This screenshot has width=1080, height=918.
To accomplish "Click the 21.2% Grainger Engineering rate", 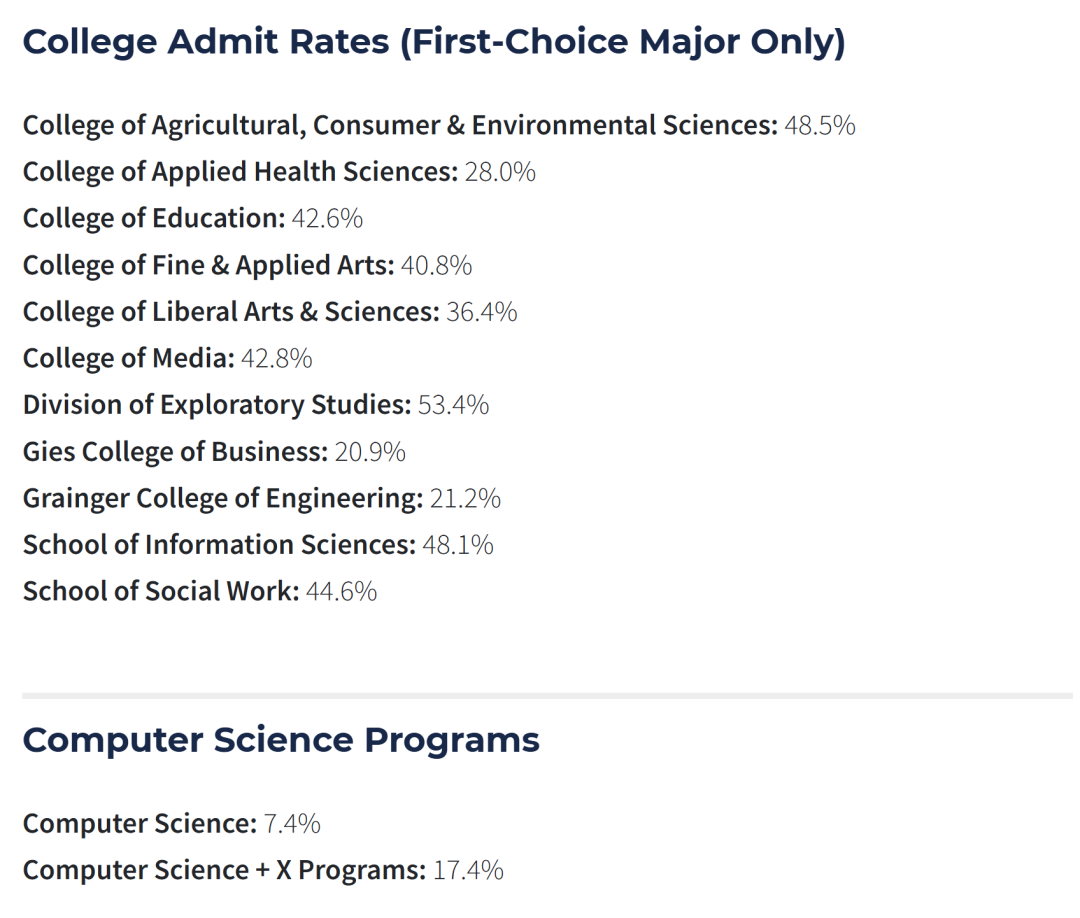I will [x=465, y=498].
